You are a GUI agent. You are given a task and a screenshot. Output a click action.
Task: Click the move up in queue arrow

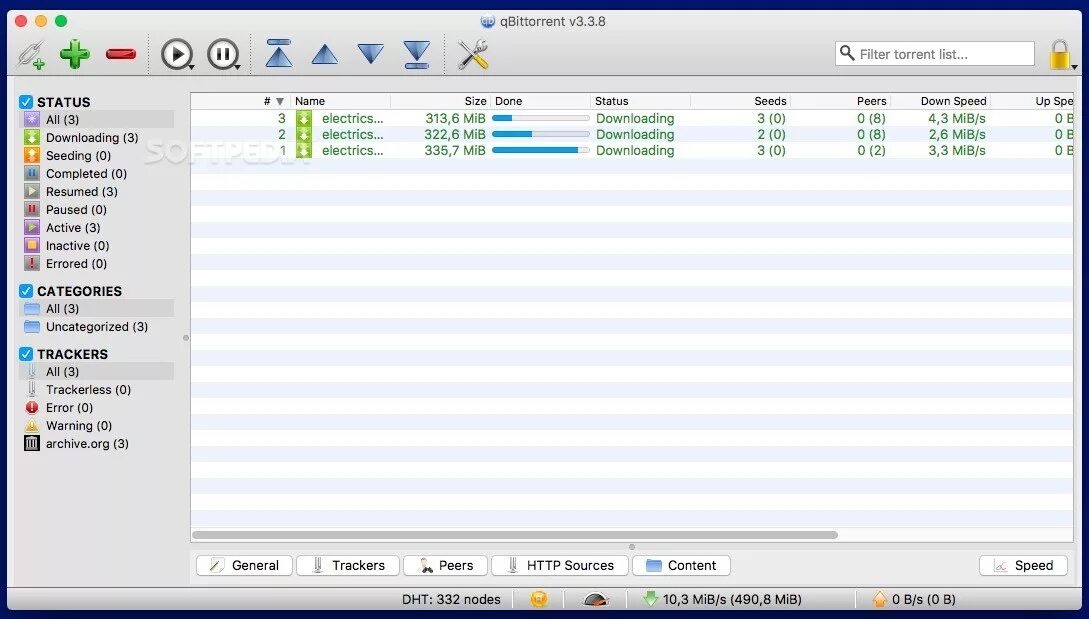[324, 54]
